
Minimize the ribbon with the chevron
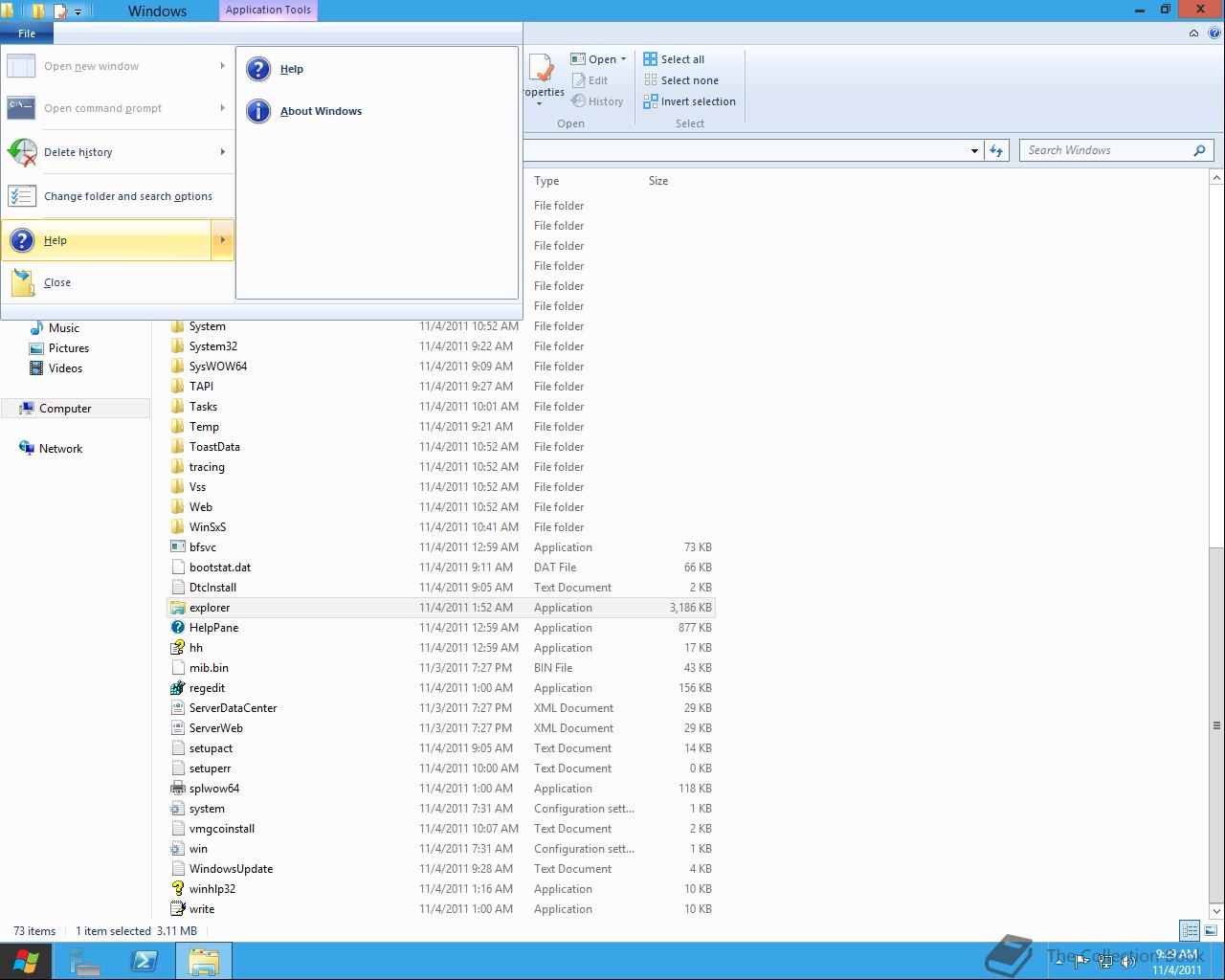pos(1193,33)
